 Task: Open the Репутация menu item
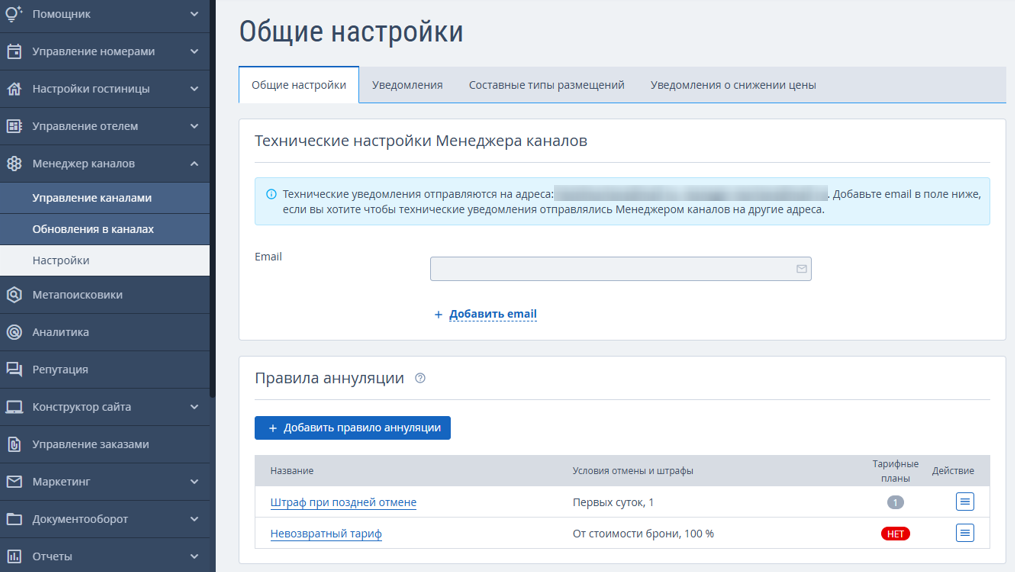tap(105, 369)
